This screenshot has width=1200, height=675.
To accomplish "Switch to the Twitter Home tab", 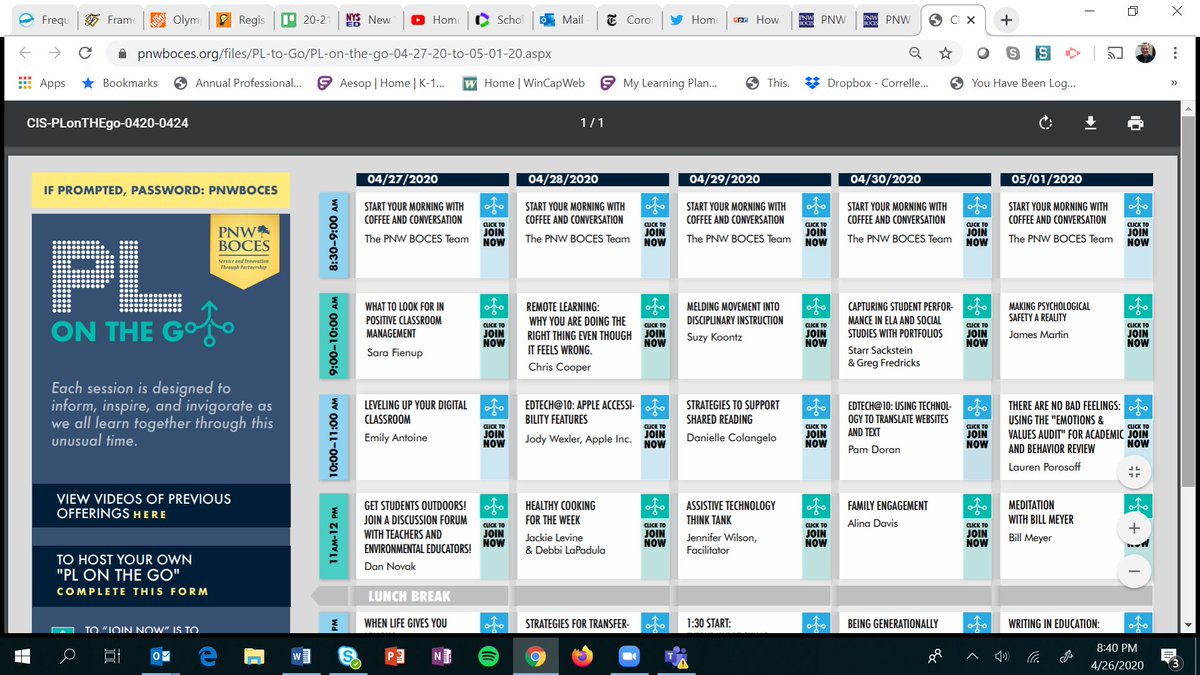I will [694, 20].
